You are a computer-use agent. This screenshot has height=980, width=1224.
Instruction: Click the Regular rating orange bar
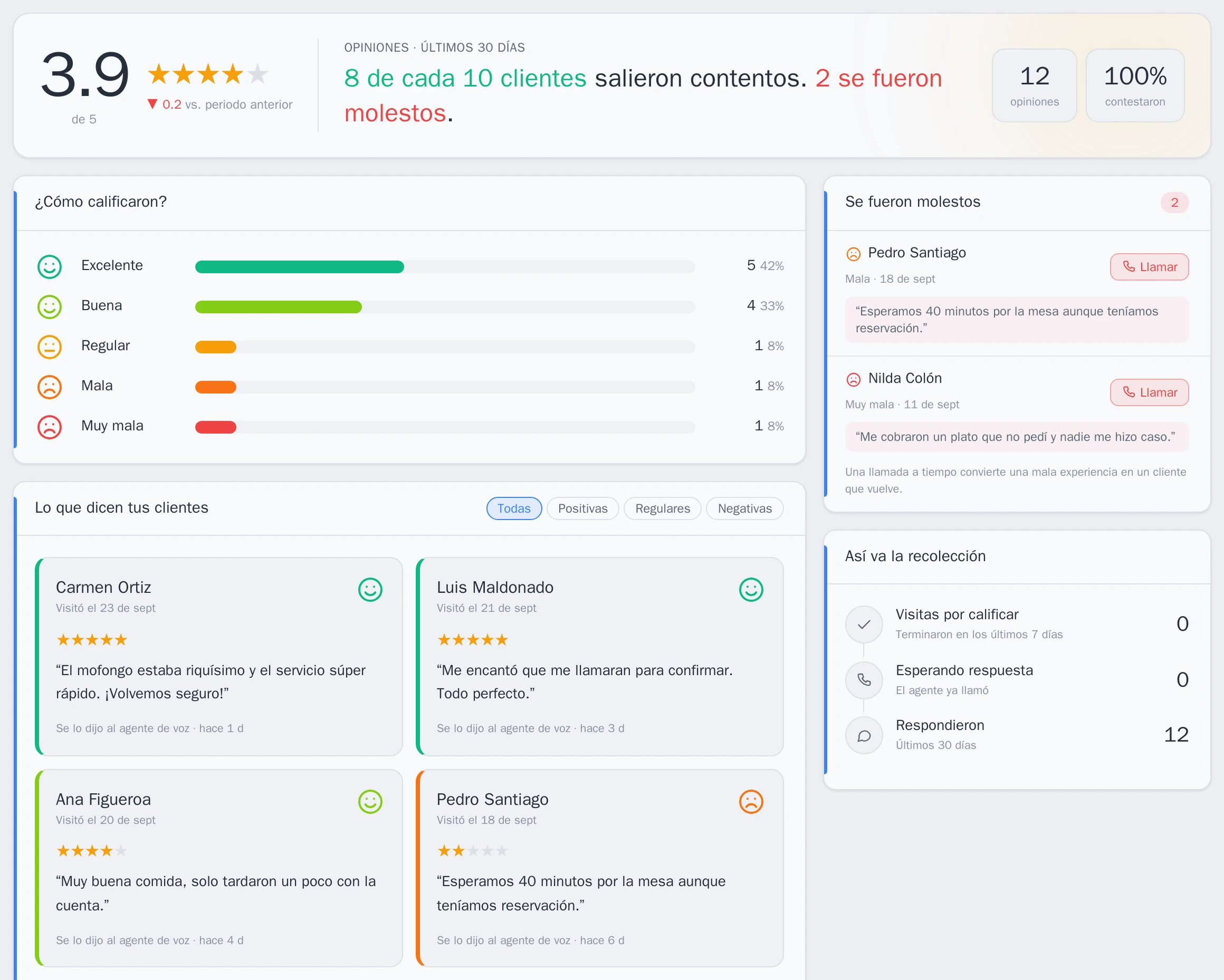click(216, 347)
